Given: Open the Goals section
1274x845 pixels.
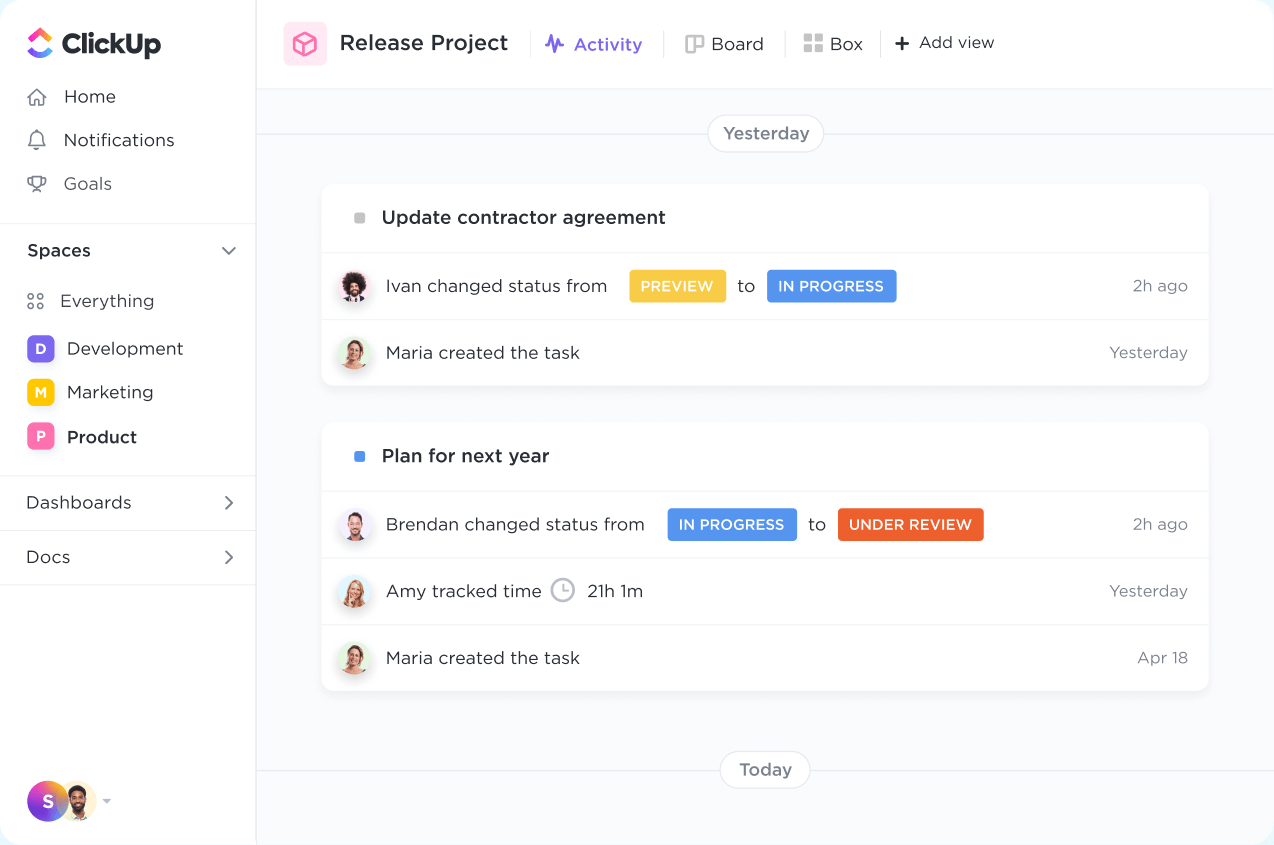Looking at the screenshot, I should [x=89, y=183].
